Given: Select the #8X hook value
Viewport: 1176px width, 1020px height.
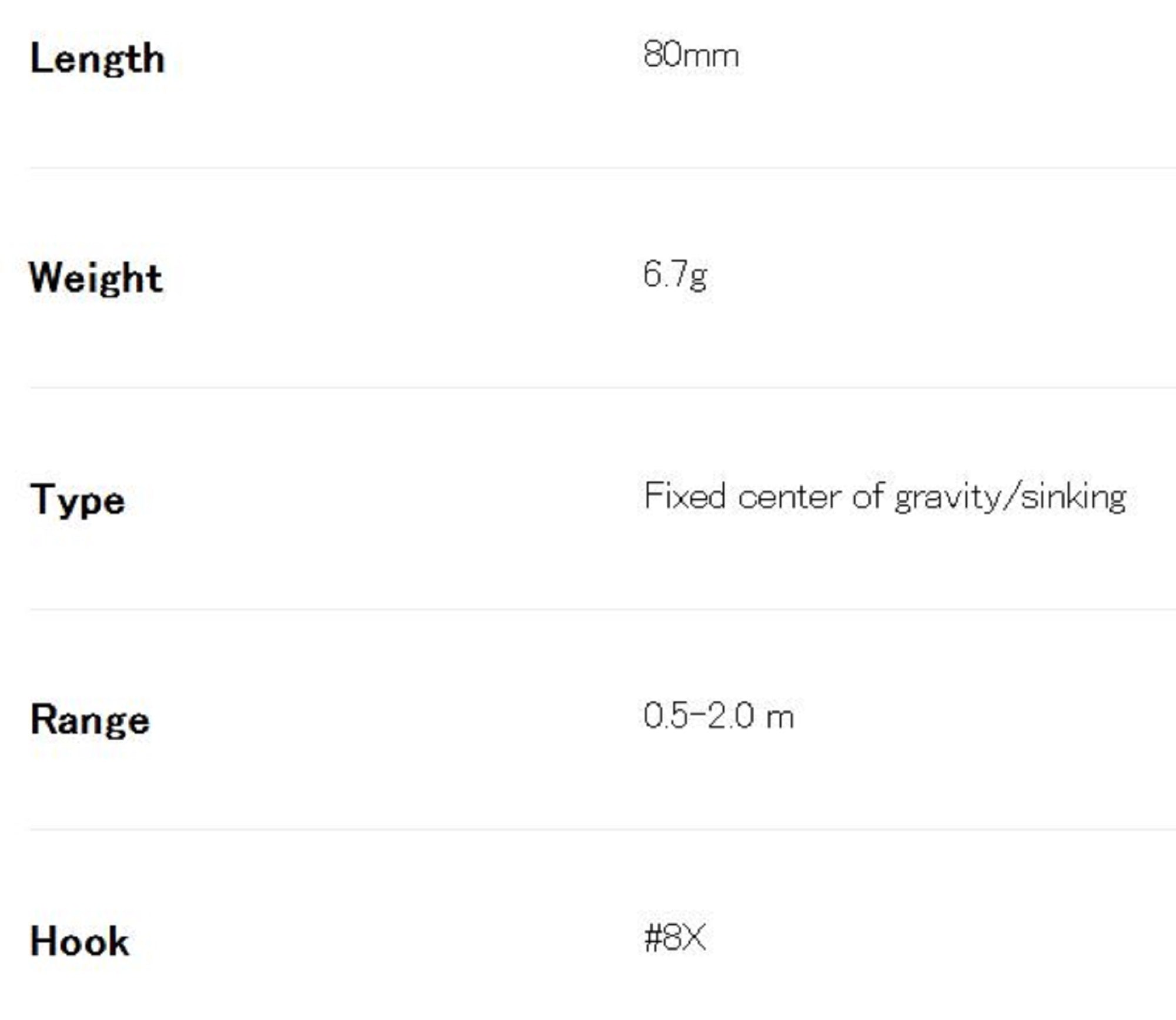Looking at the screenshot, I should click(x=674, y=937).
